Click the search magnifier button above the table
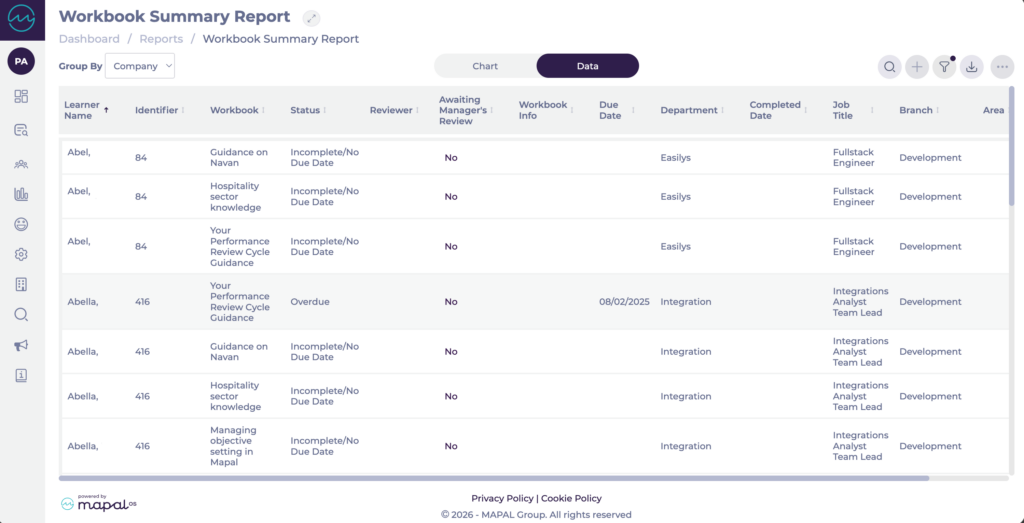The image size is (1024, 523). click(889, 67)
